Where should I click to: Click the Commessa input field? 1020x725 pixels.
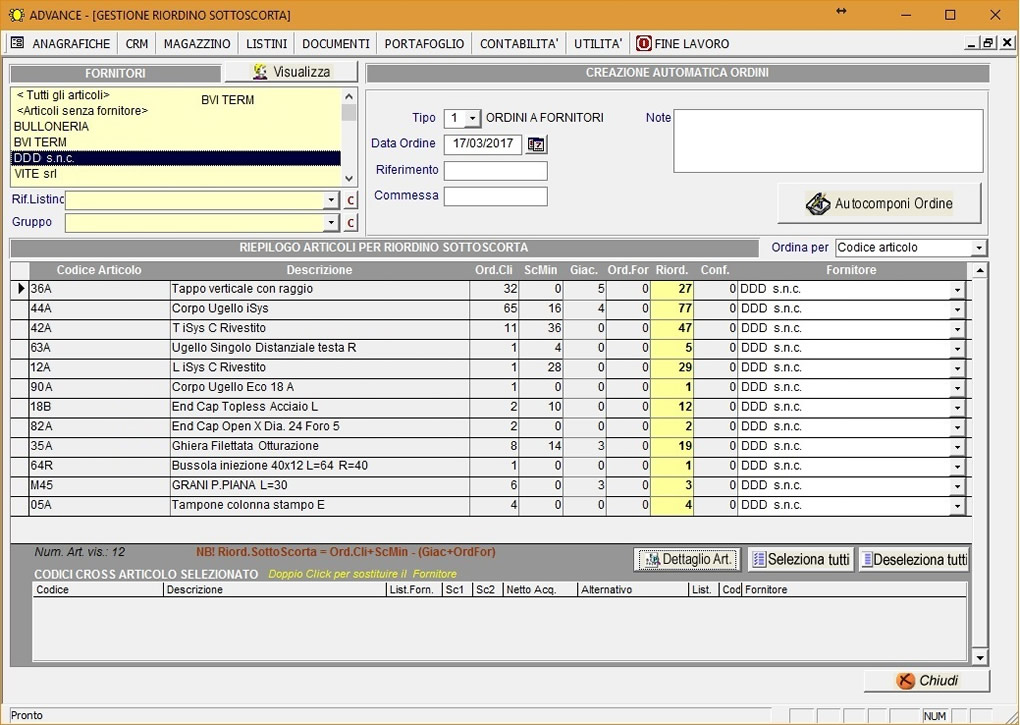[x=496, y=196]
